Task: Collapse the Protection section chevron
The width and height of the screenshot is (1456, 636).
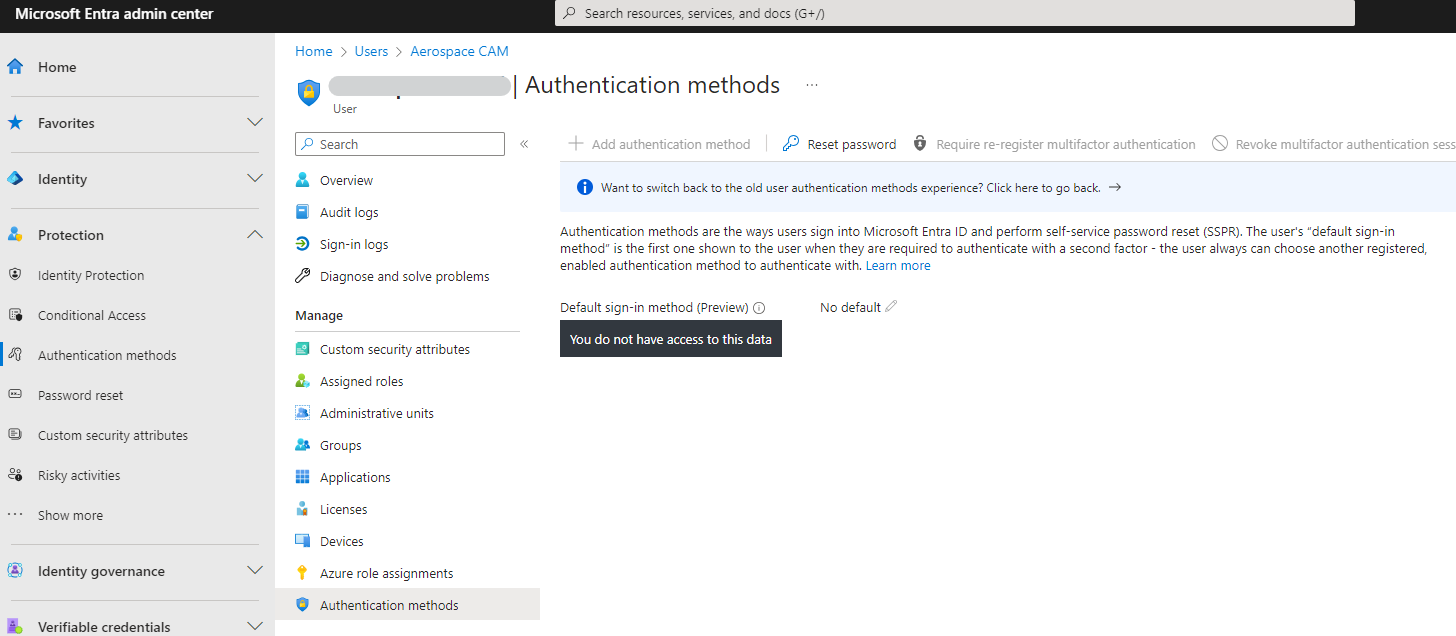Action: [255, 235]
